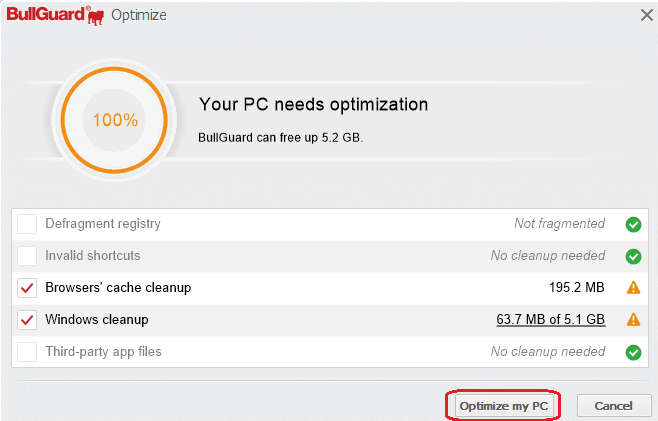This screenshot has height=421, width=658.
Task: Click No cleanup needed for Third-party app files
Action: (x=548, y=351)
